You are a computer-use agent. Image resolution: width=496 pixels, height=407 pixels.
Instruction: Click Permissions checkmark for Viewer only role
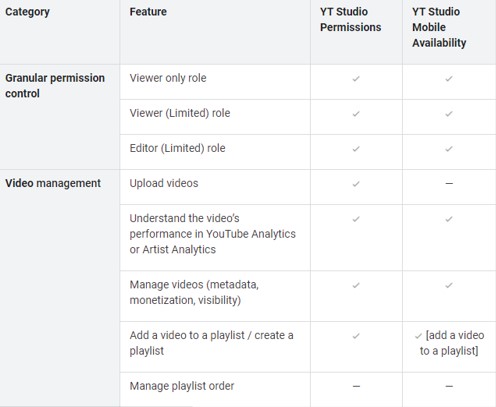(356, 79)
